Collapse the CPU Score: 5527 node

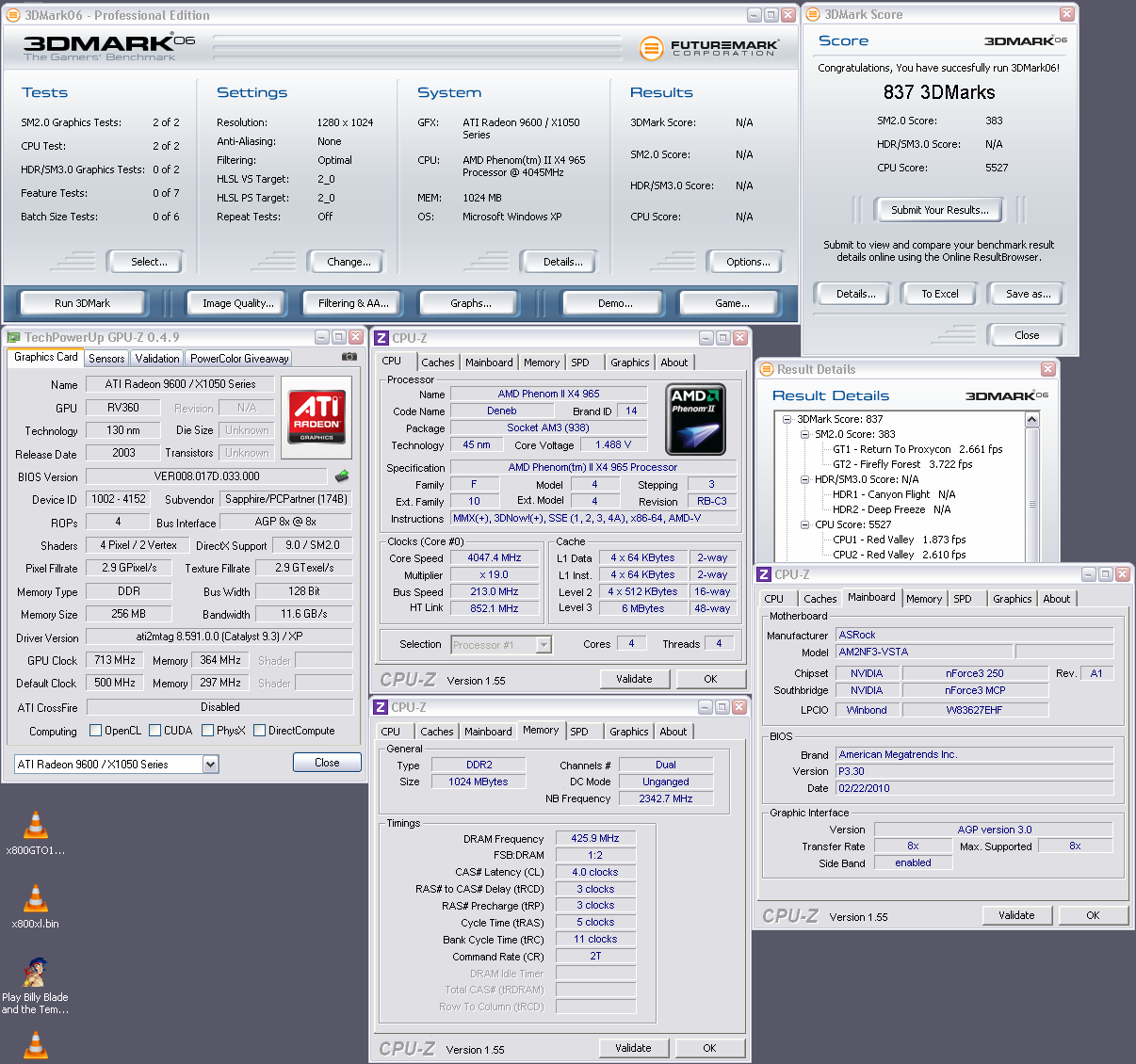click(804, 524)
